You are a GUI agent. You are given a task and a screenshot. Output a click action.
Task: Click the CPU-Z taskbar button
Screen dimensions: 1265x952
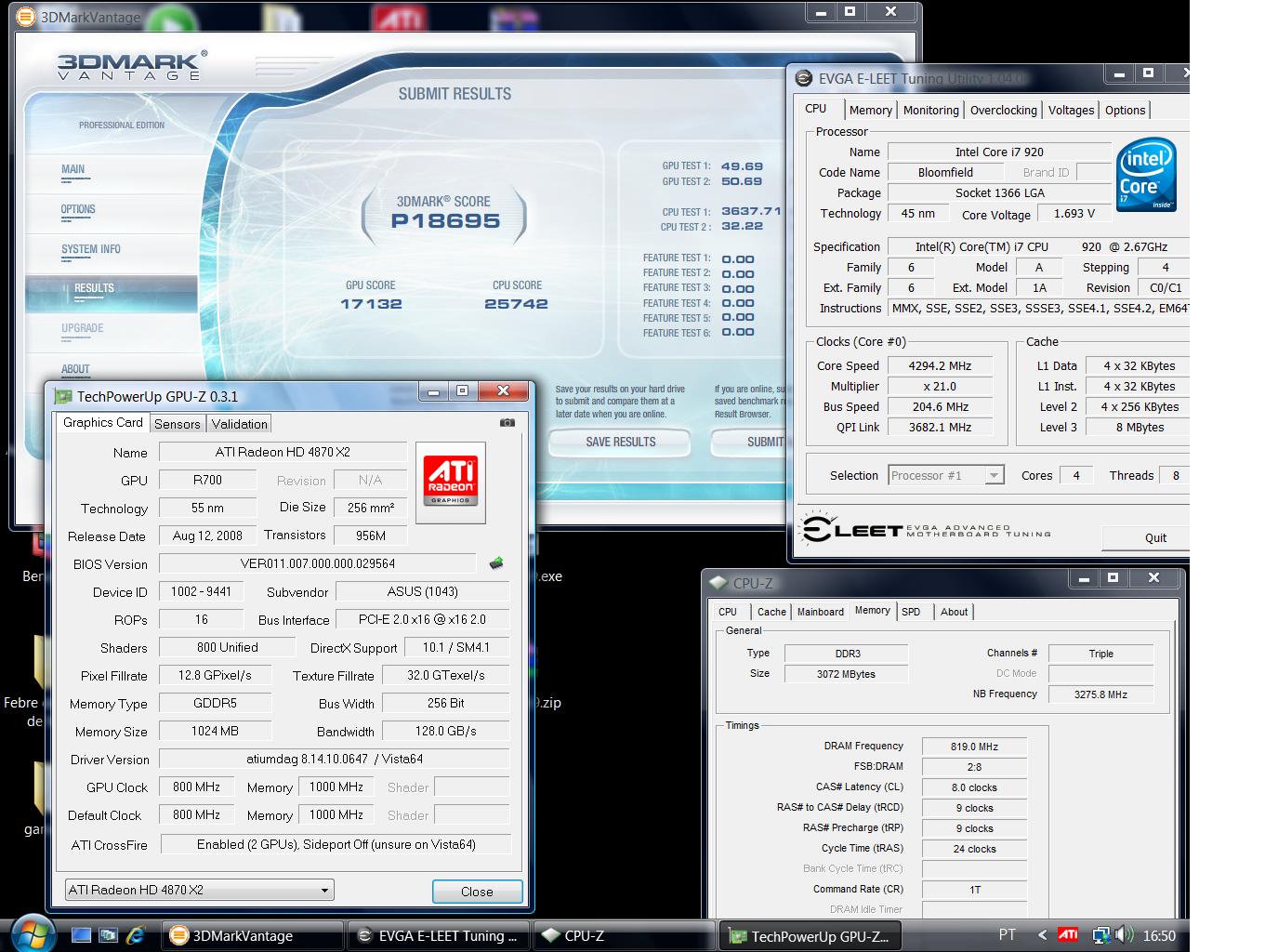(x=624, y=936)
